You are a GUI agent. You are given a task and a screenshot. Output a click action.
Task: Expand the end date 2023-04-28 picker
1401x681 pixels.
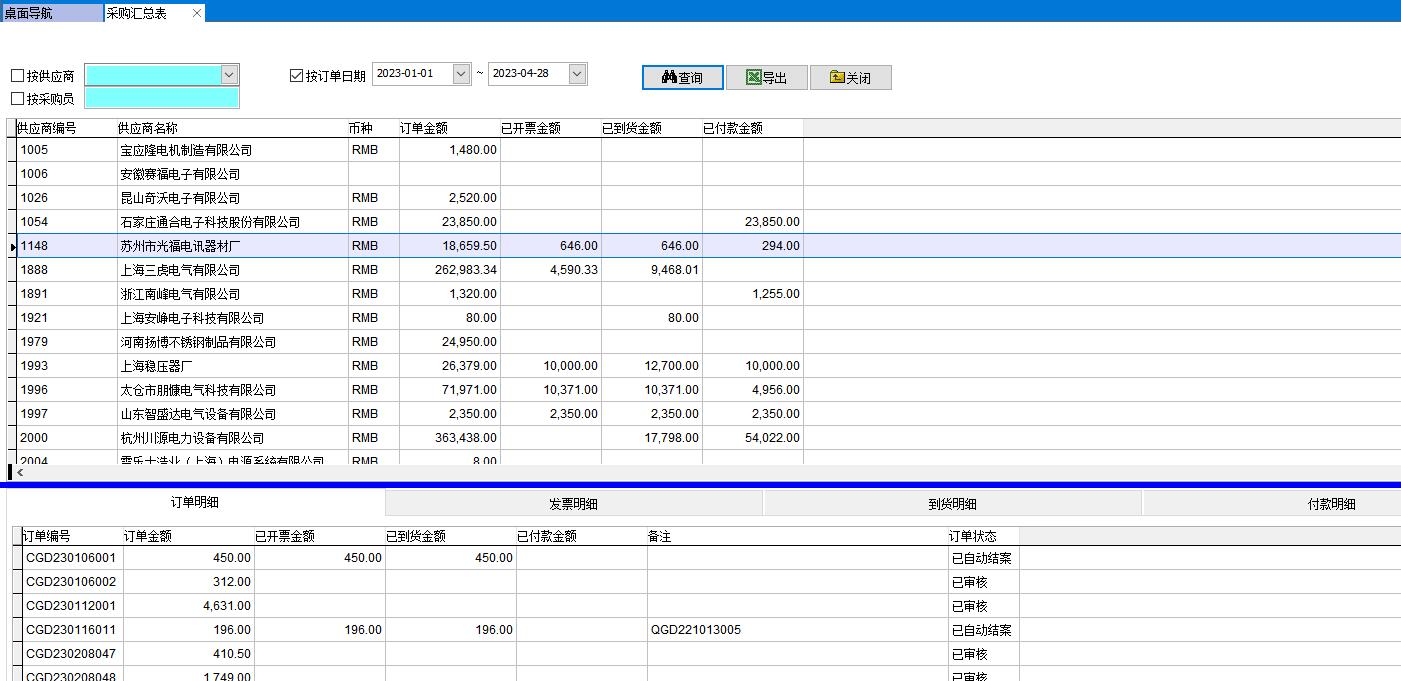[x=577, y=74]
